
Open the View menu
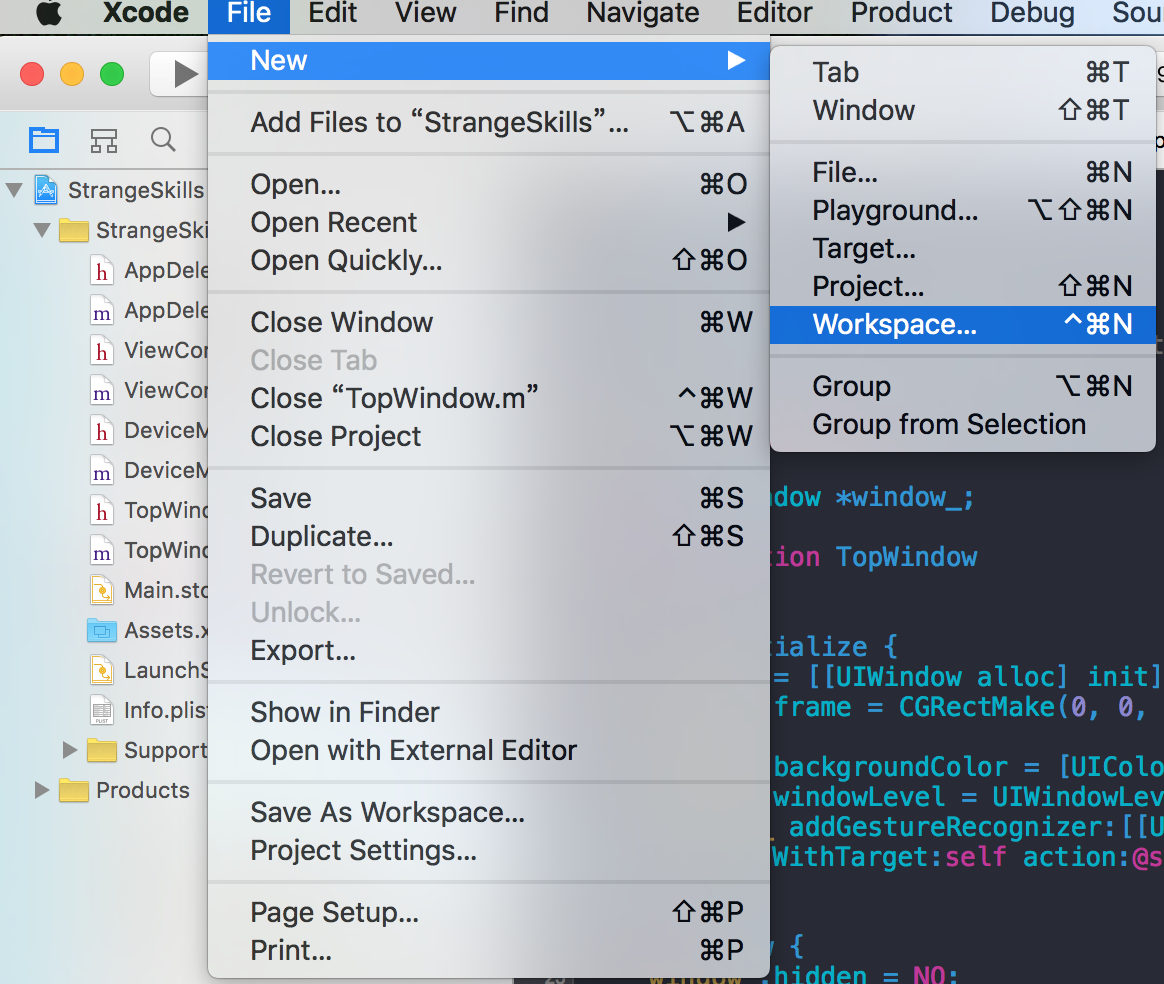[x=425, y=13]
